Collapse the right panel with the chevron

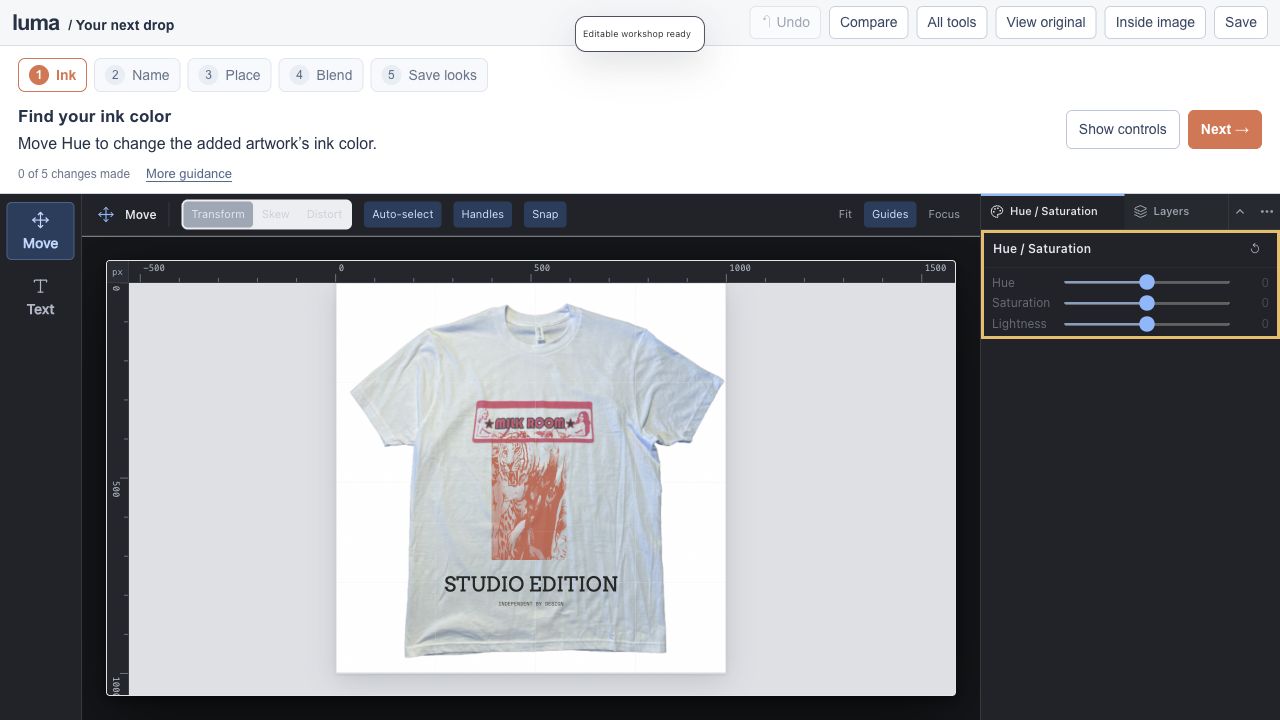[x=1240, y=212]
